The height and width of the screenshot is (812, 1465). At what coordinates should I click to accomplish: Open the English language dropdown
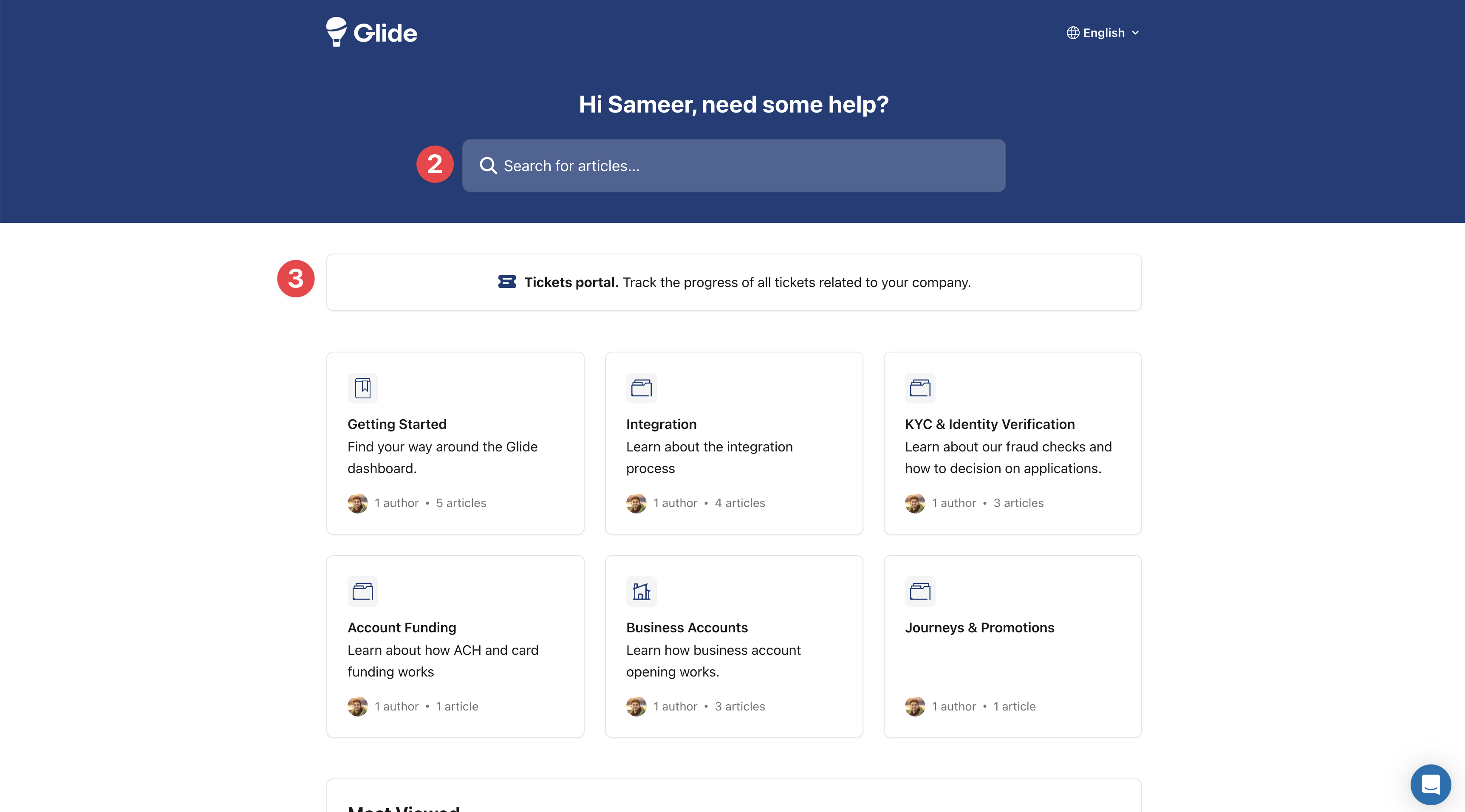[x=1103, y=32]
